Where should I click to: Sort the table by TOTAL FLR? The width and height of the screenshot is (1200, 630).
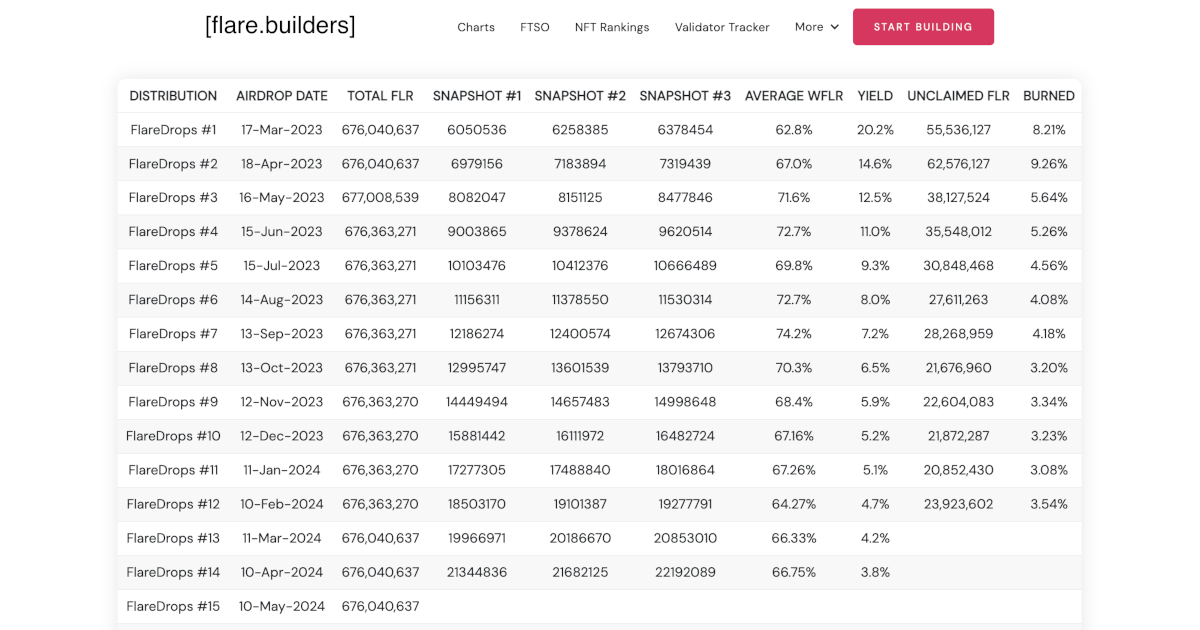pyautogui.click(x=380, y=96)
